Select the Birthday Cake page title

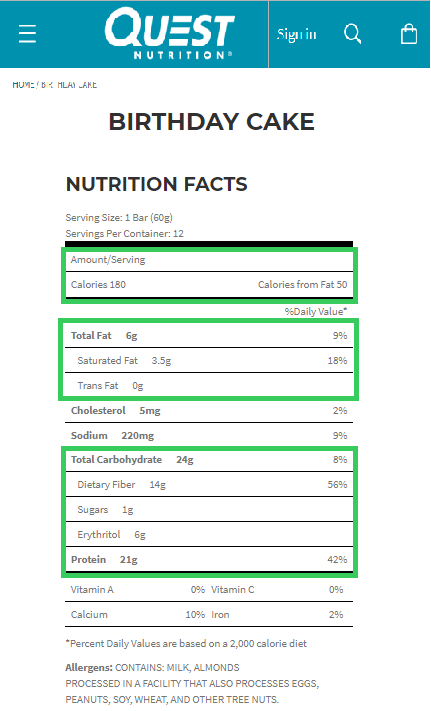211,122
